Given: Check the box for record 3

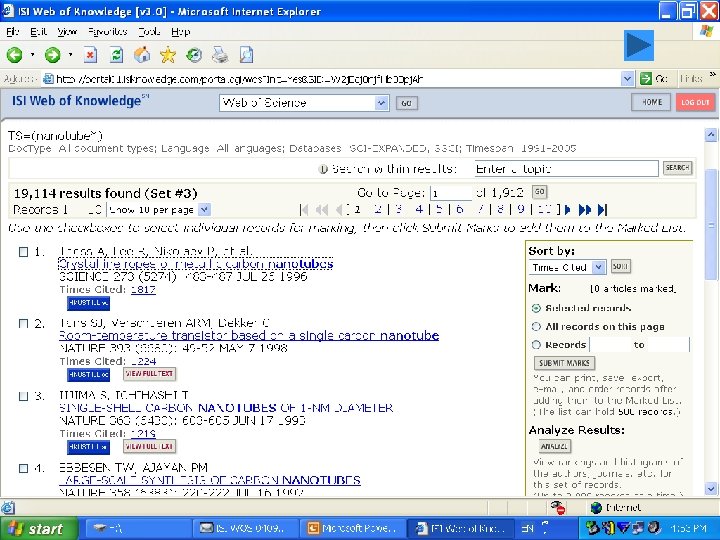Looking at the screenshot, I should click(x=23, y=396).
